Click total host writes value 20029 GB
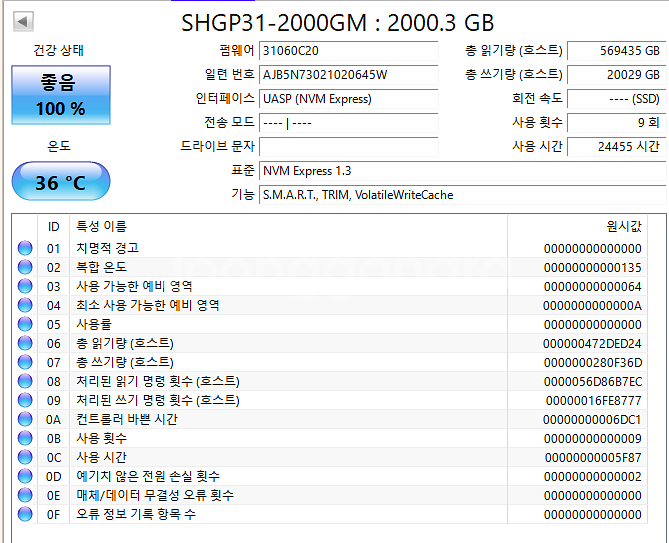 click(x=617, y=75)
